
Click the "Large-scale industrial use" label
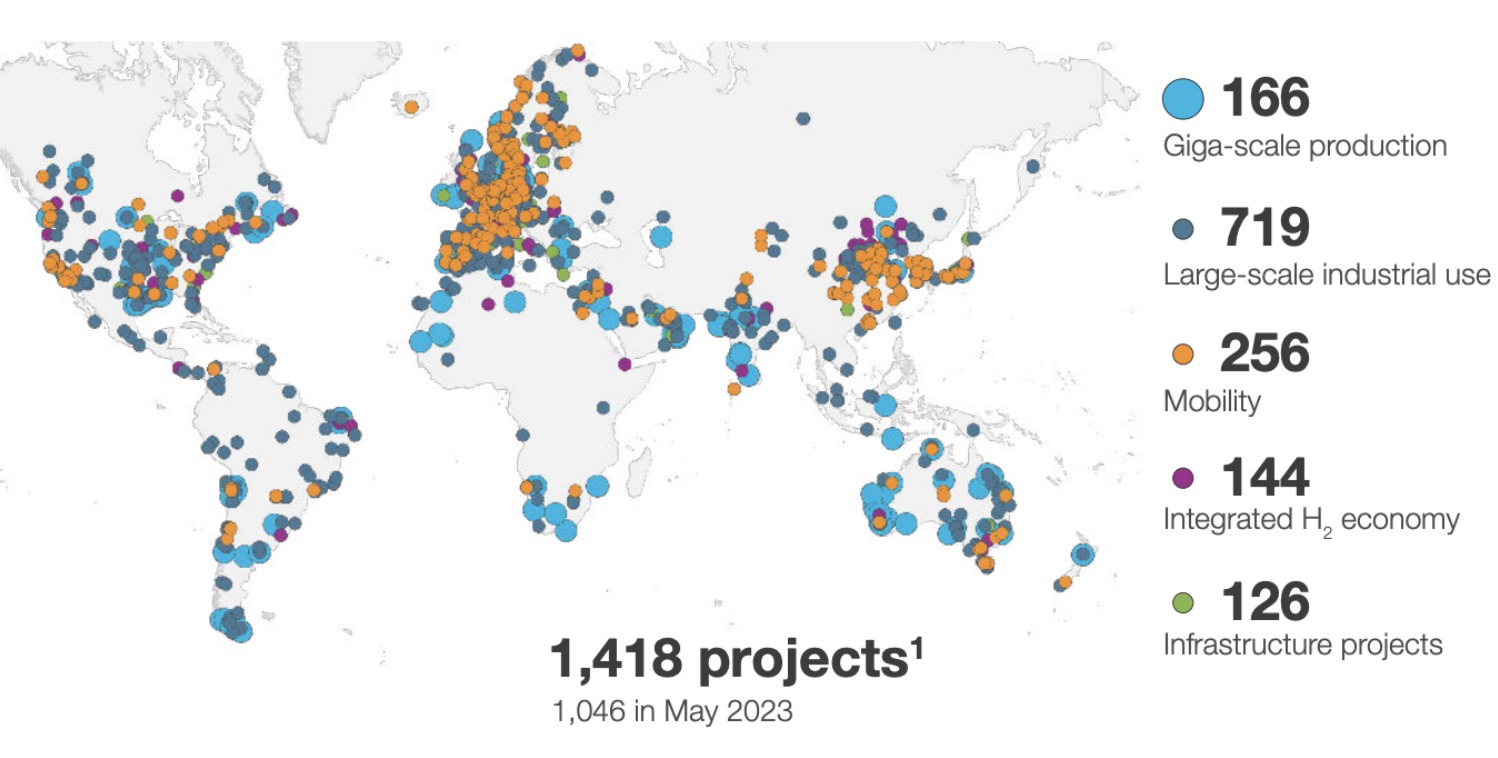coord(1327,274)
